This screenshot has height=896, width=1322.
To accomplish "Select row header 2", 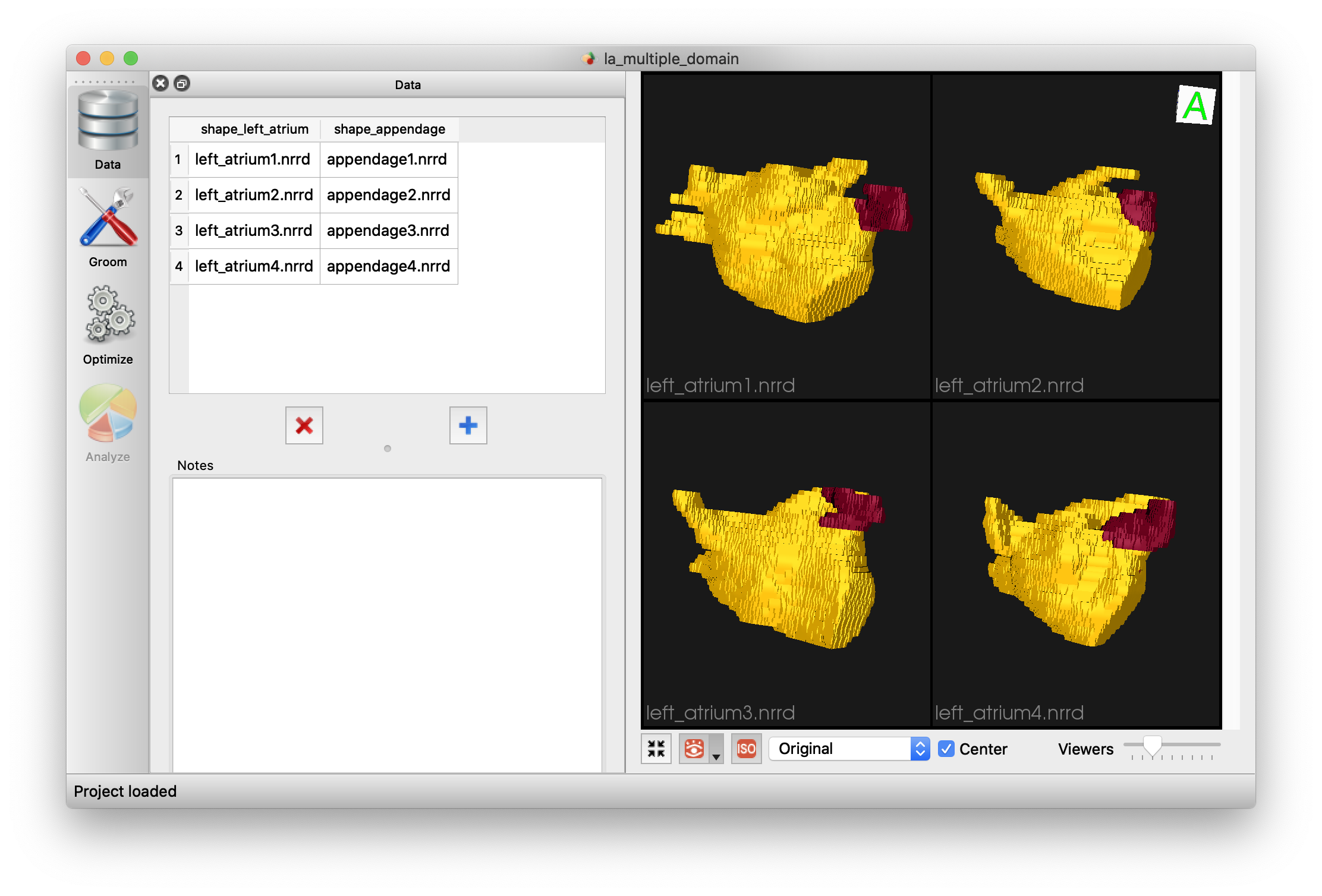I will pos(179,195).
